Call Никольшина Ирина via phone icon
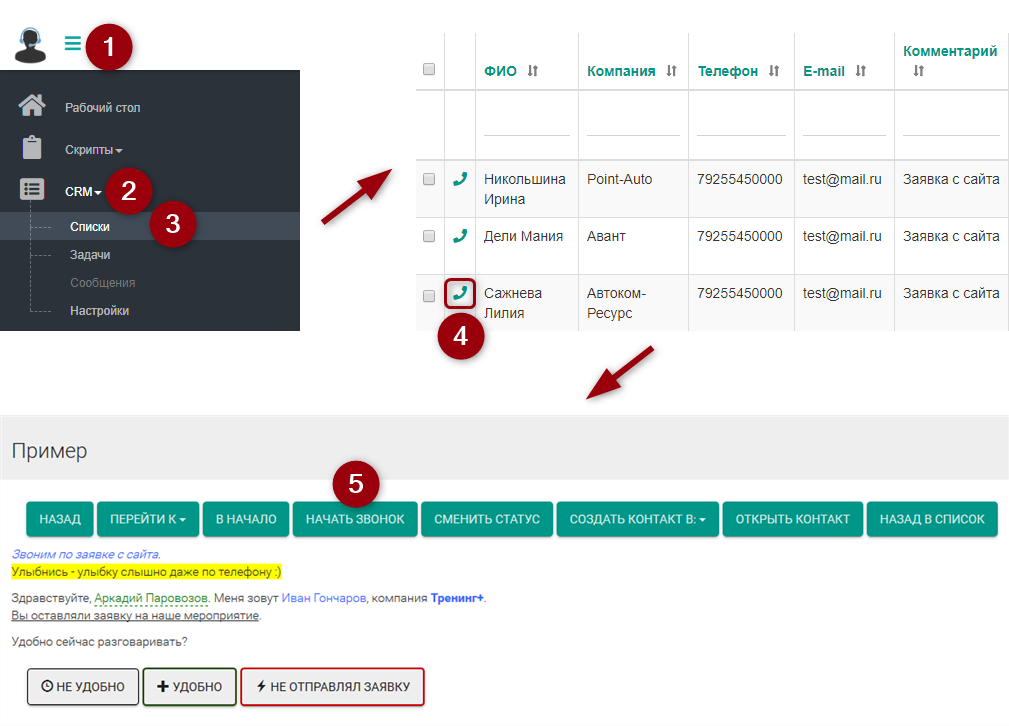Viewport: 1009px width, 726px height. coord(460,179)
